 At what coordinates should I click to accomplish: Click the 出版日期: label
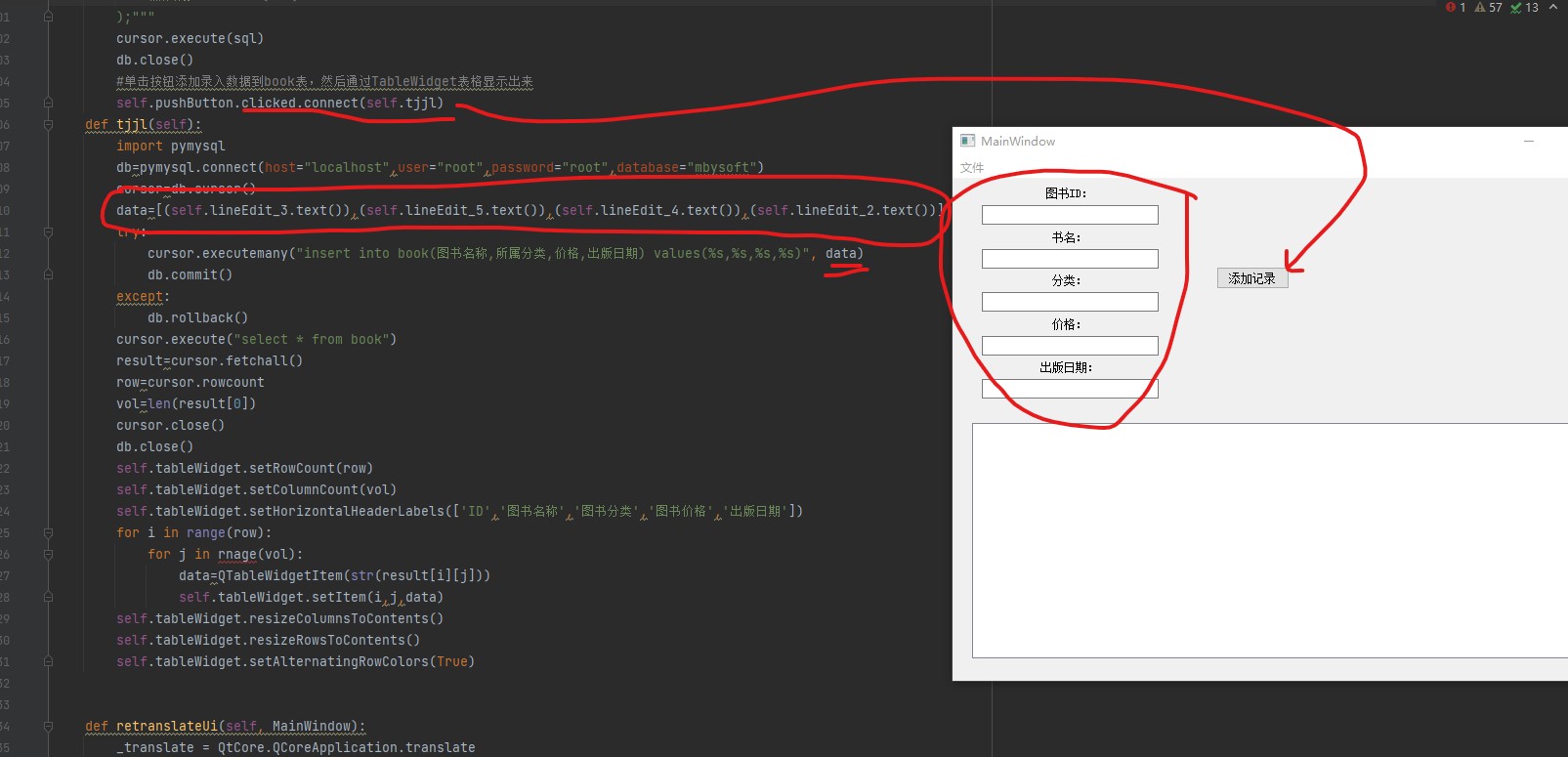click(x=1066, y=367)
